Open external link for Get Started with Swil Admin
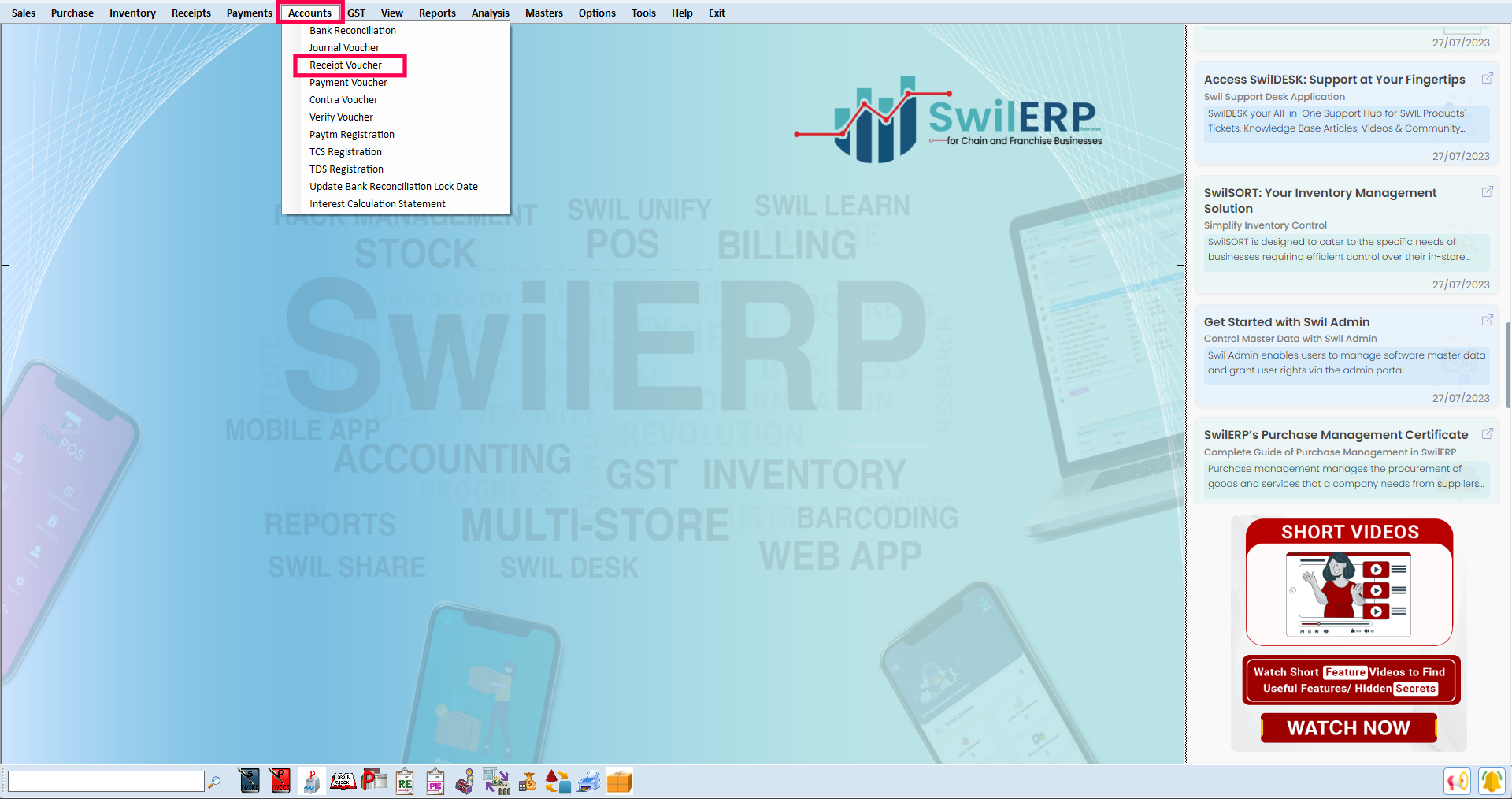 [1488, 321]
